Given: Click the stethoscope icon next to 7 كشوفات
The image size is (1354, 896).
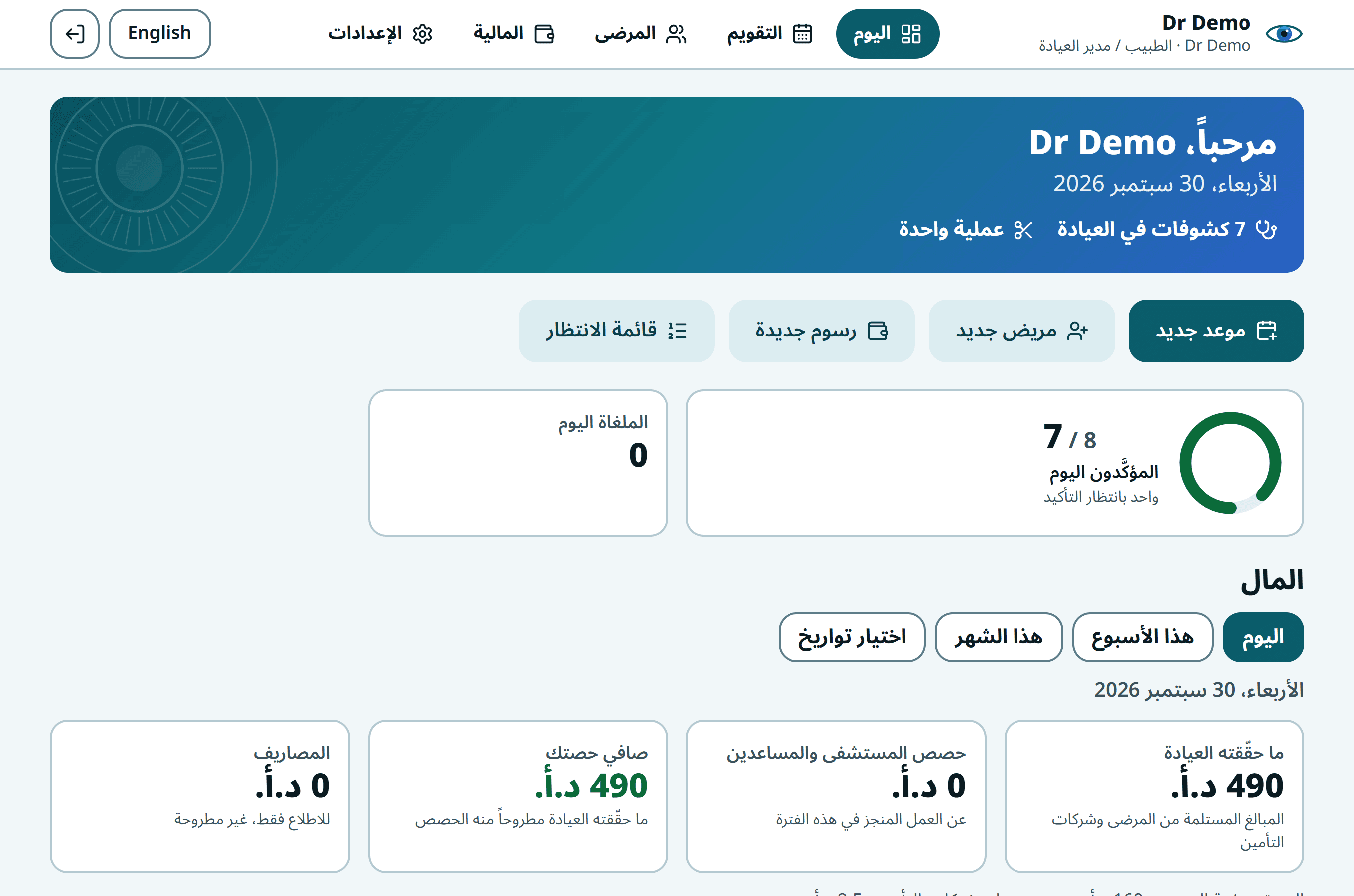Looking at the screenshot, I should (x=1266, y=229).
